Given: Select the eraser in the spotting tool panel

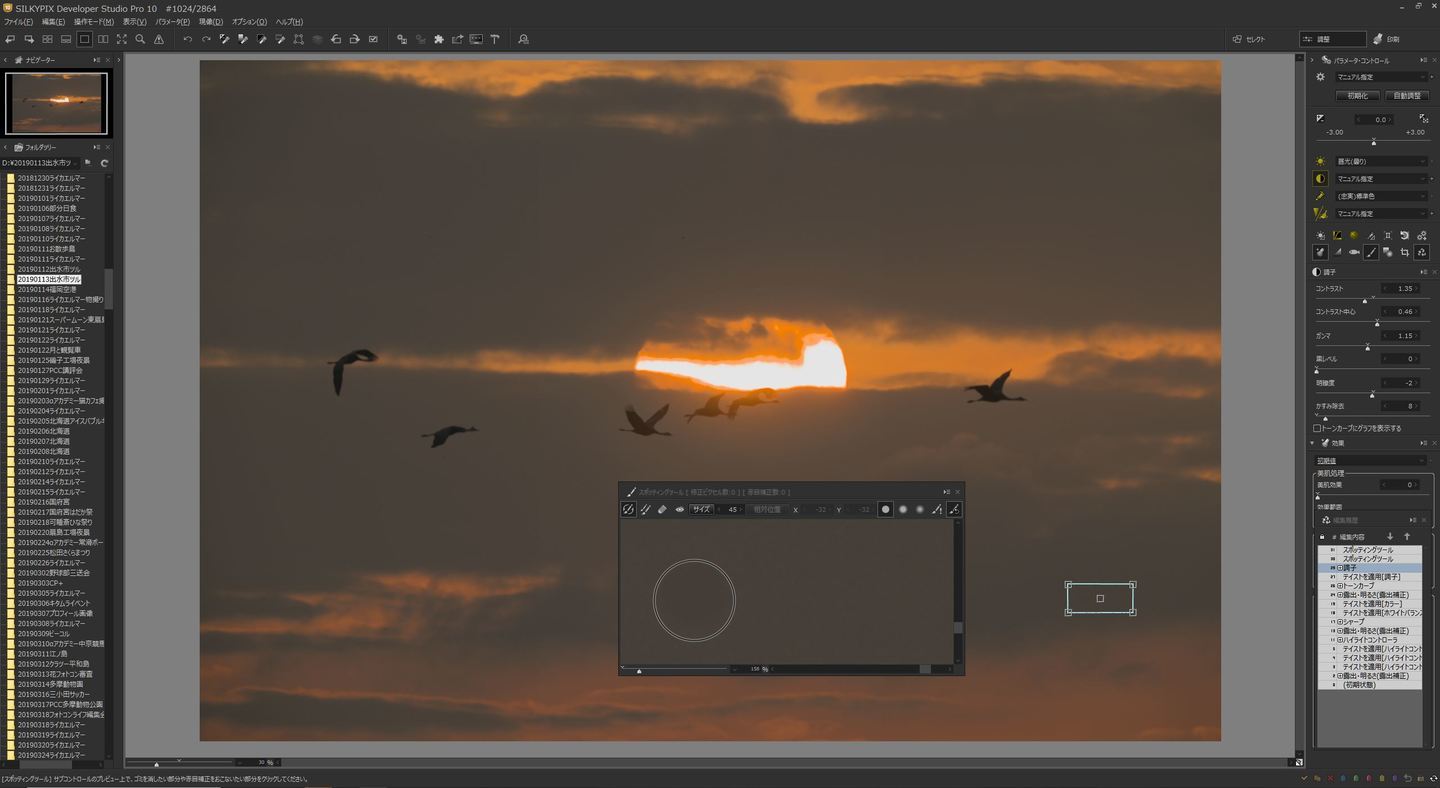Looking at the screenshot, I should [662, 509].
